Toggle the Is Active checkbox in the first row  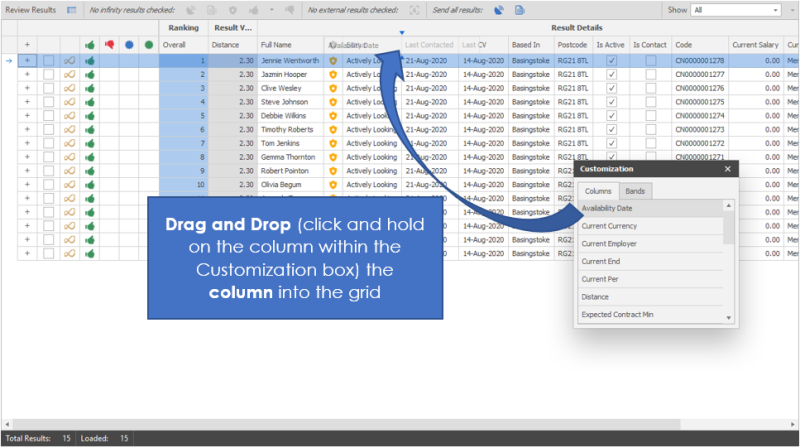611,61
